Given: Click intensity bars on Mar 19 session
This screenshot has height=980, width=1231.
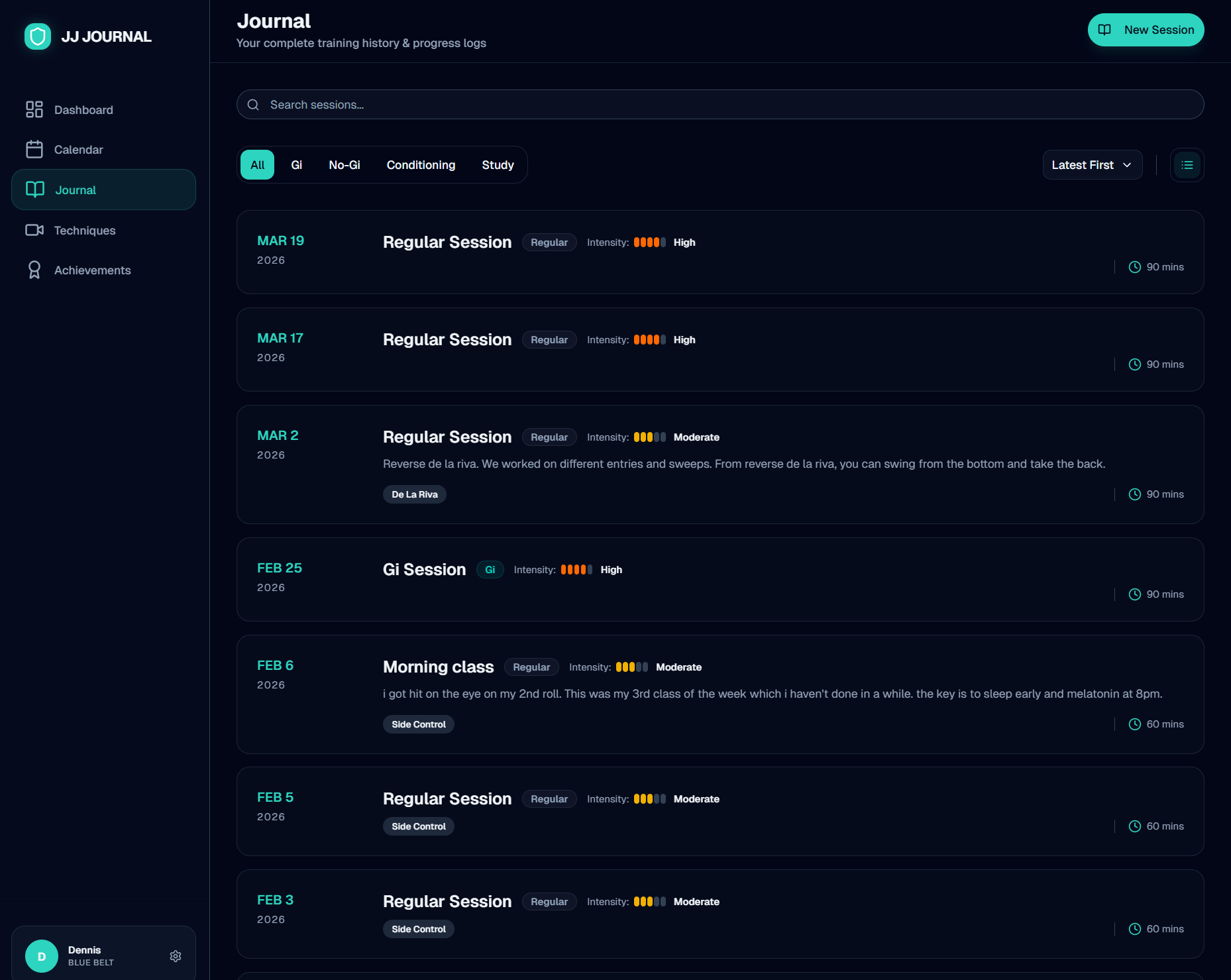Looking at the screenshot, I should pyautogui.click(x=650, y=243).
